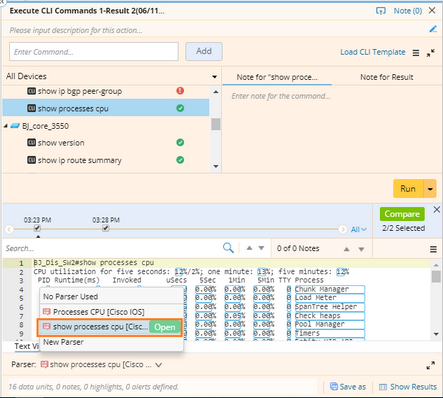Viewport: 443px width, 398px height.
Task: Jump to next note arrow
Action: pos(361,249)
